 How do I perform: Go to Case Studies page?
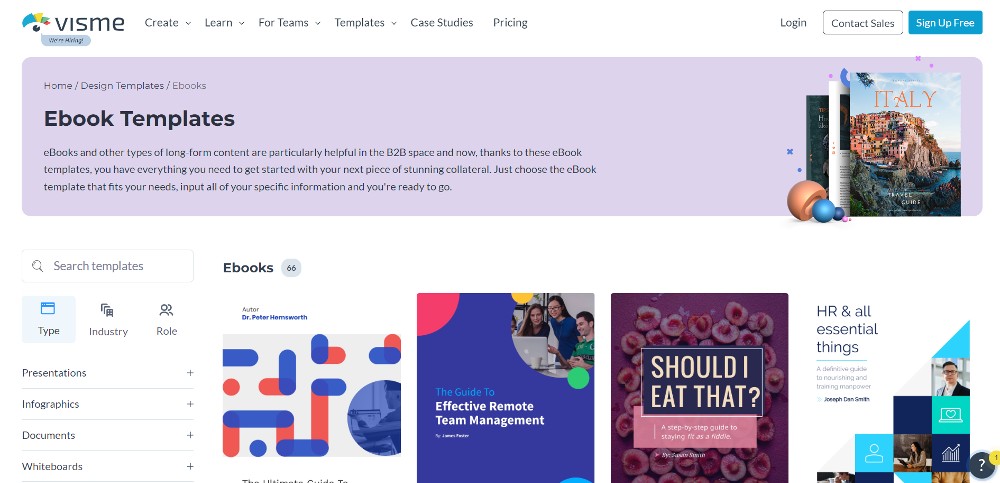tap(442, 22)
